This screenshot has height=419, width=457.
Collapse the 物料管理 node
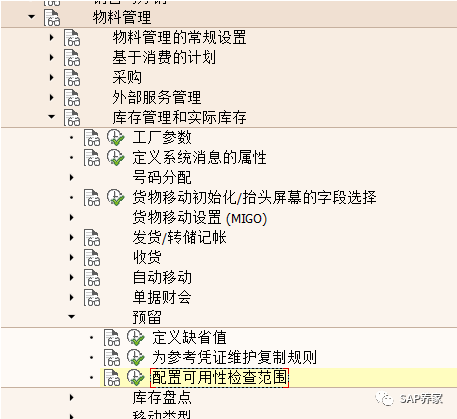click(32, 16)
